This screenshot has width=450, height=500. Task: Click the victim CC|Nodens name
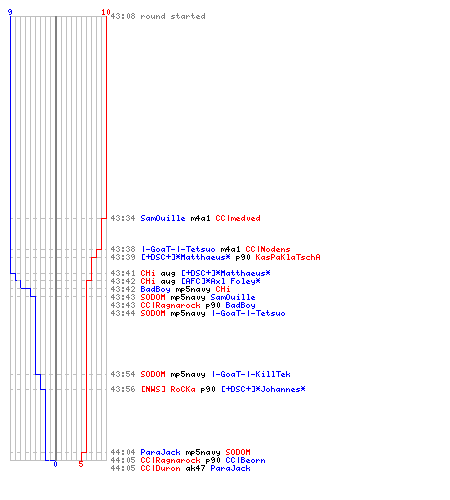268,249
